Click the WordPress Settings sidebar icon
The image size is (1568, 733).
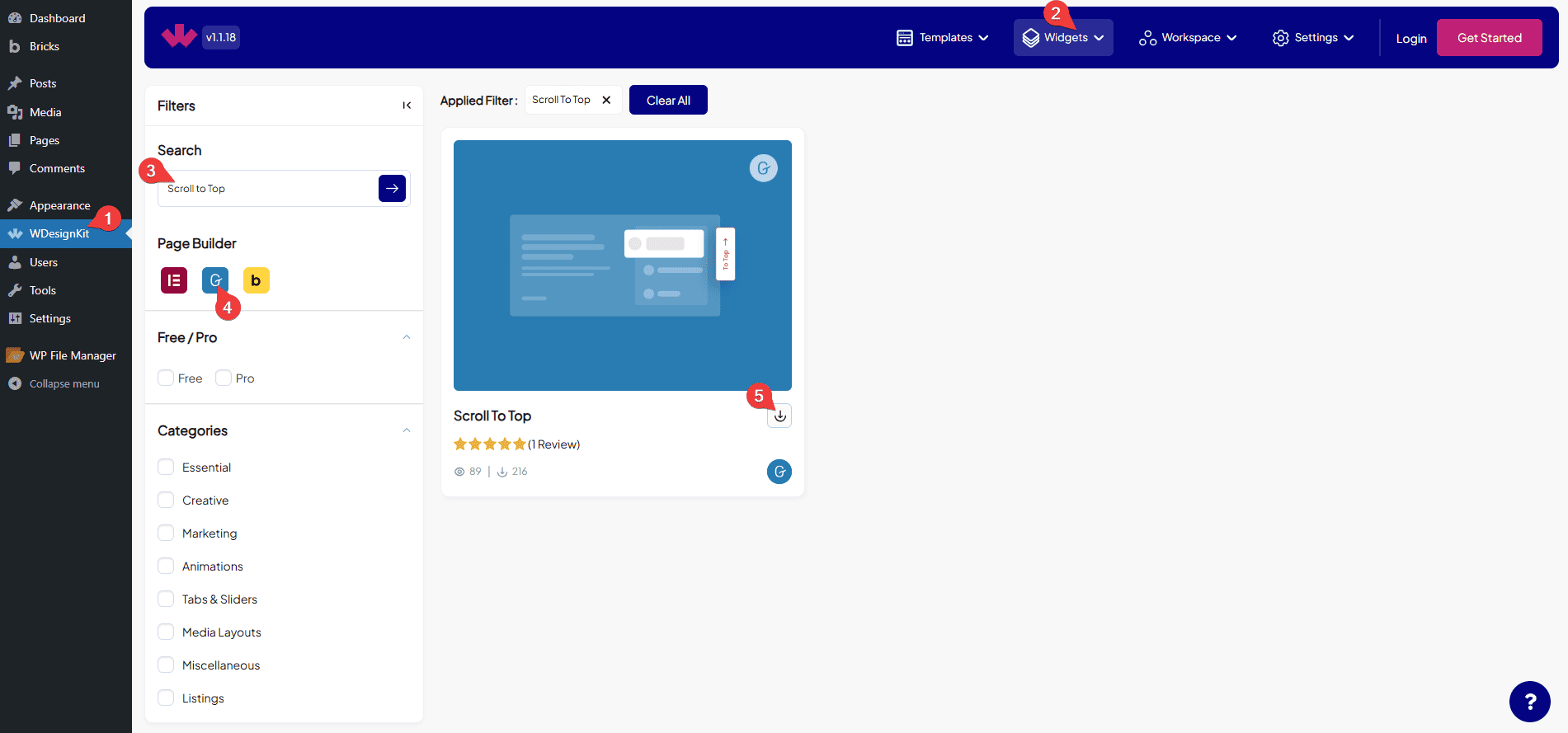click(x=15, y=318)
